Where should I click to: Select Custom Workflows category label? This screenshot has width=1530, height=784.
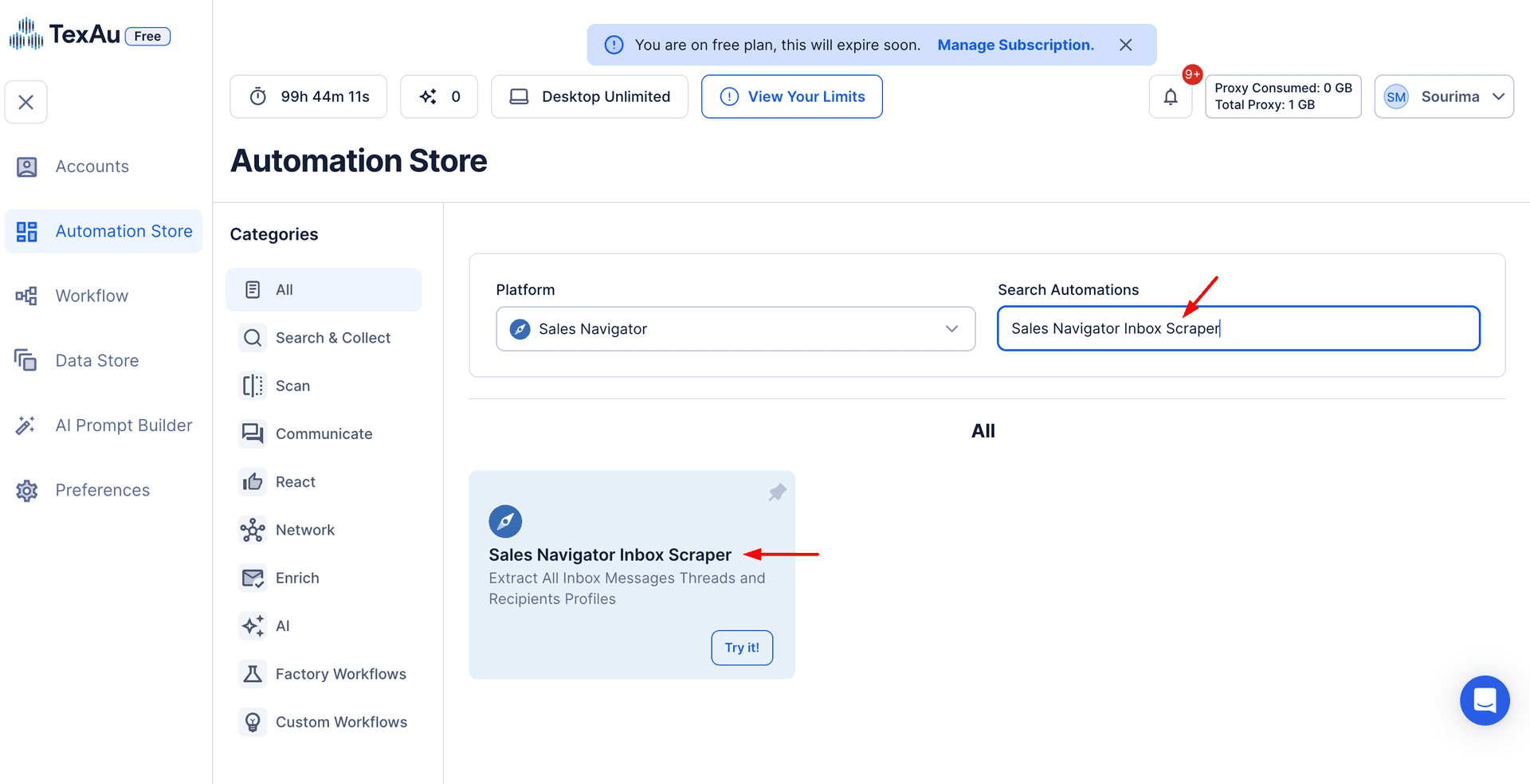point(342,722)
